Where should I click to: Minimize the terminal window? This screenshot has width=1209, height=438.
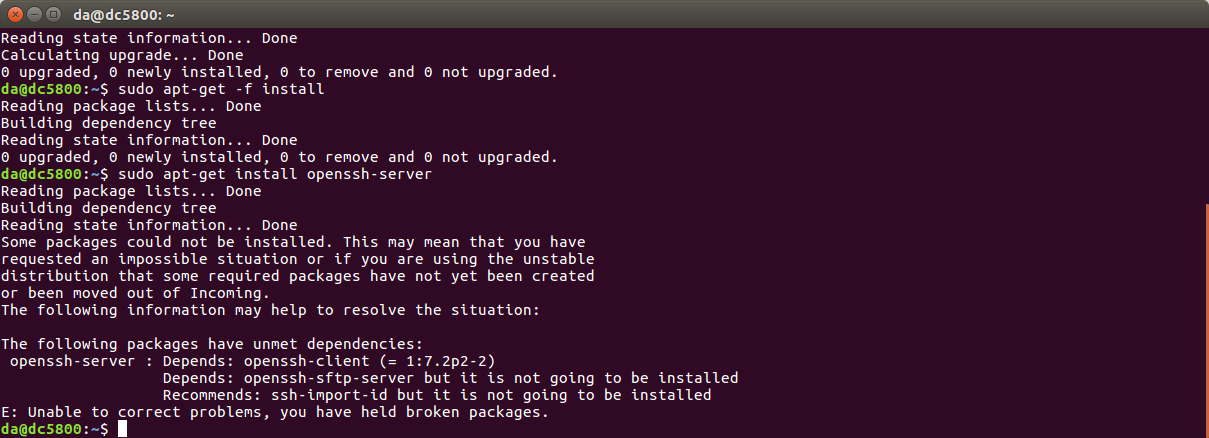[33, 14]
